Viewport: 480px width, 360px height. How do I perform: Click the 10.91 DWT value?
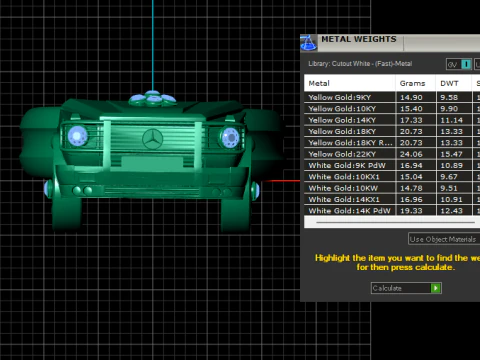pyautogui.click(x=452, y=200)
